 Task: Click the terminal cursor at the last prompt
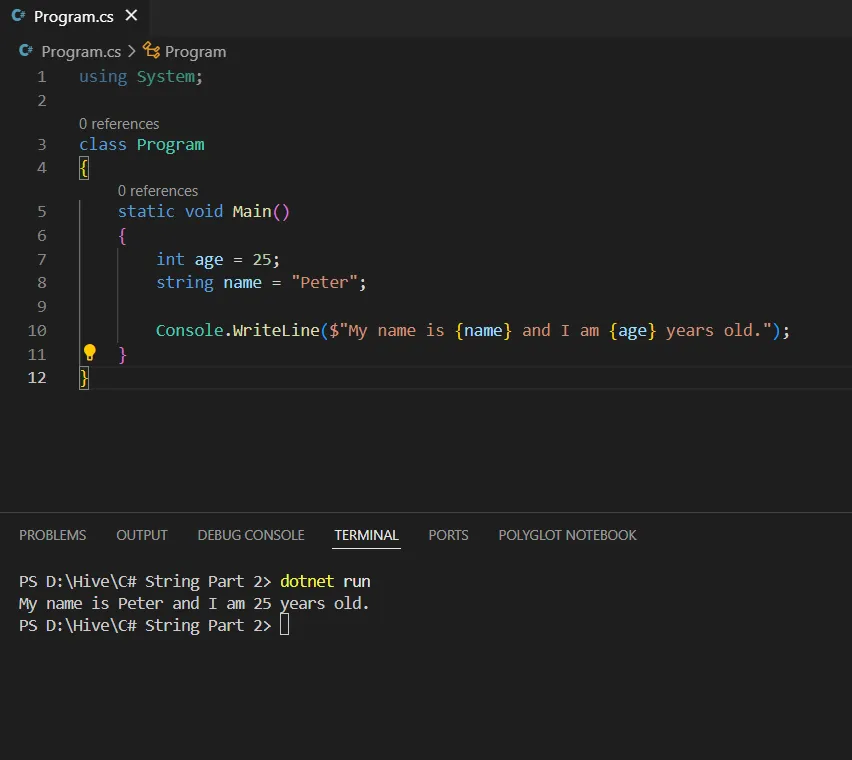tap(284, 625)
